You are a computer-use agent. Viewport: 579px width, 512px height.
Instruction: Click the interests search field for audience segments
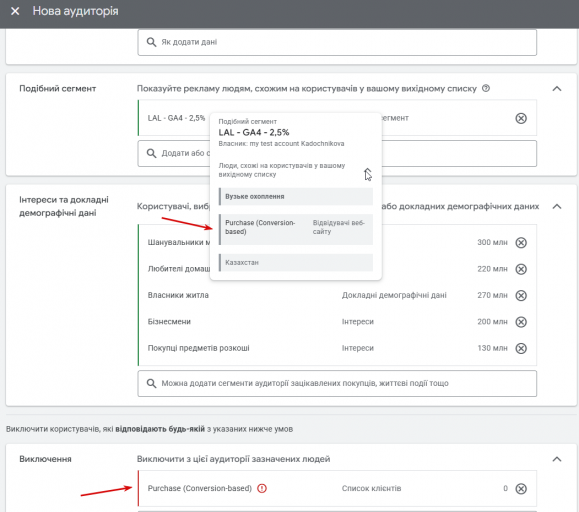coord(337,384)
